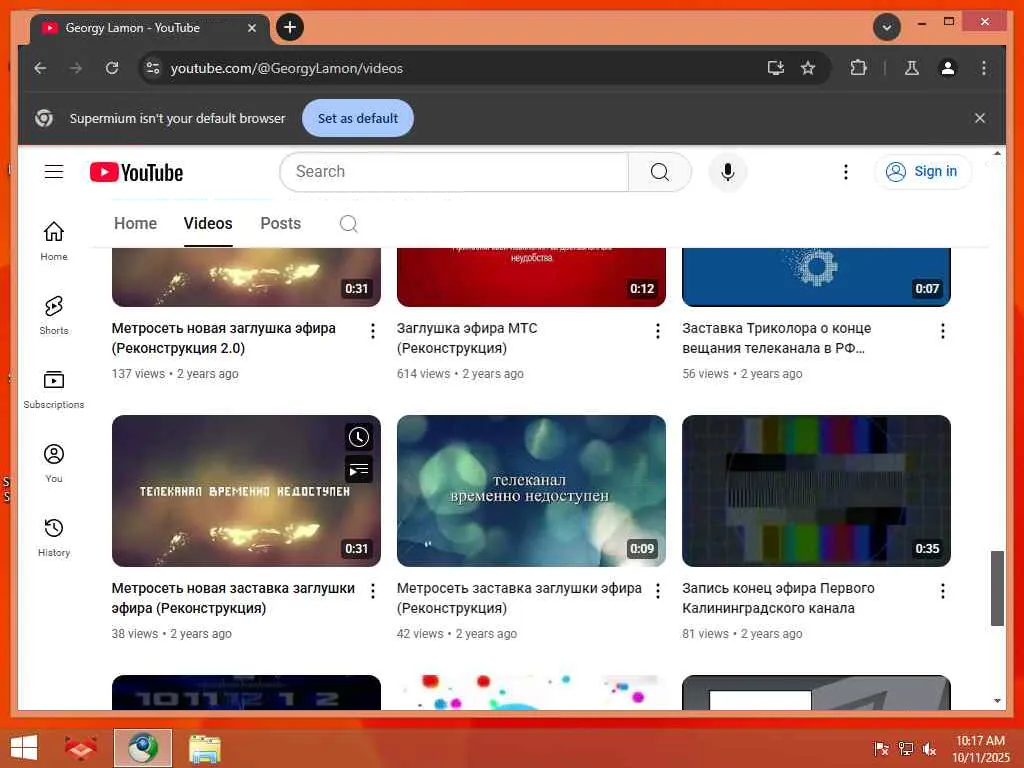Open video titled Запись конец эфира Первого Калининградского канала

[778, 598]
